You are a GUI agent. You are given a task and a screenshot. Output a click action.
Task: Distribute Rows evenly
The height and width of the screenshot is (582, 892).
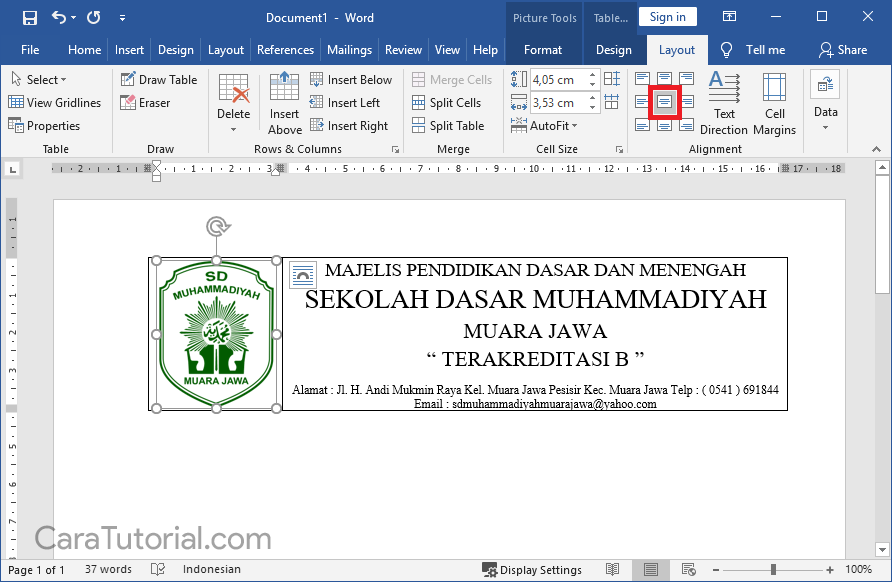pos(612,79)
